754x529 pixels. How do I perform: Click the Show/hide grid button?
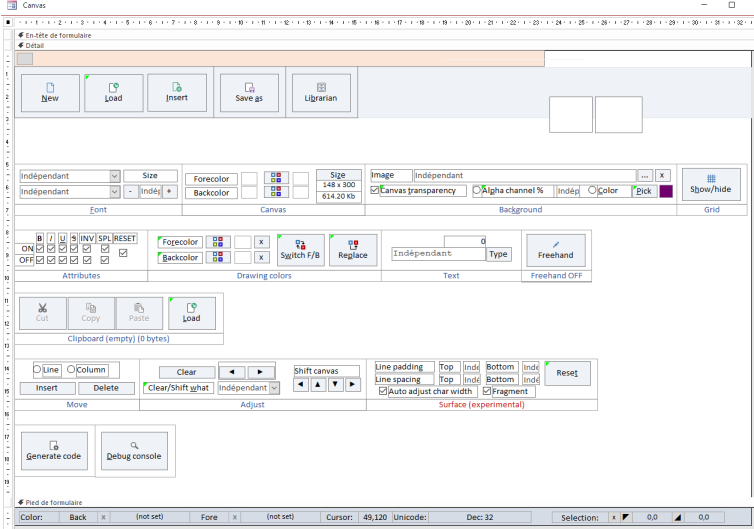tap(711, 184)
